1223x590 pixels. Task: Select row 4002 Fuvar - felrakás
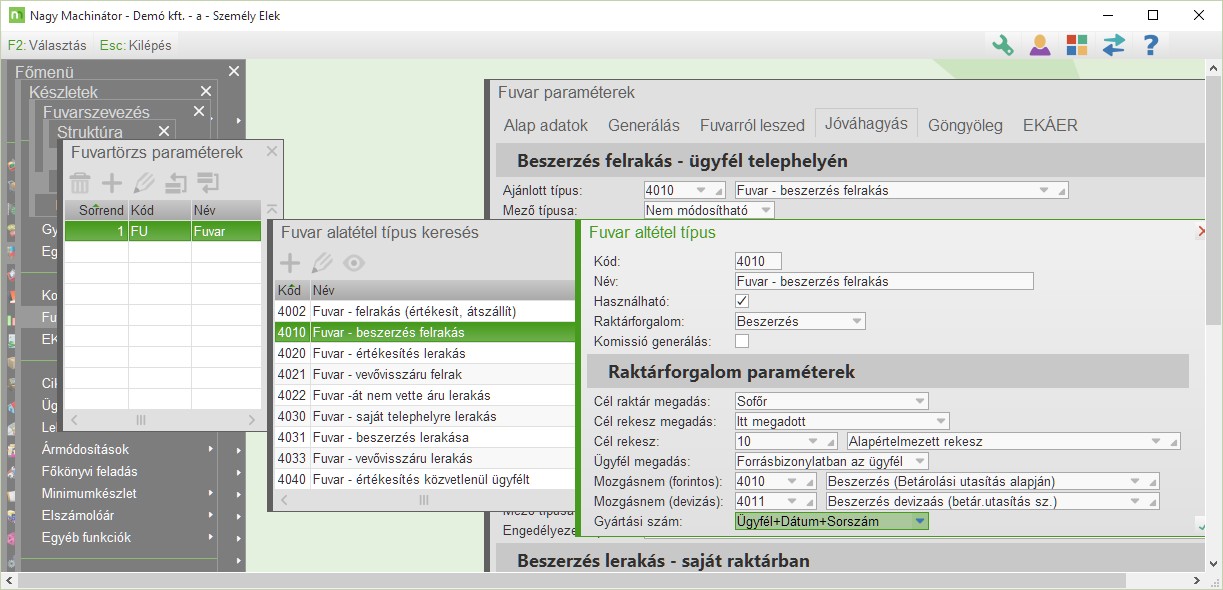426,311
